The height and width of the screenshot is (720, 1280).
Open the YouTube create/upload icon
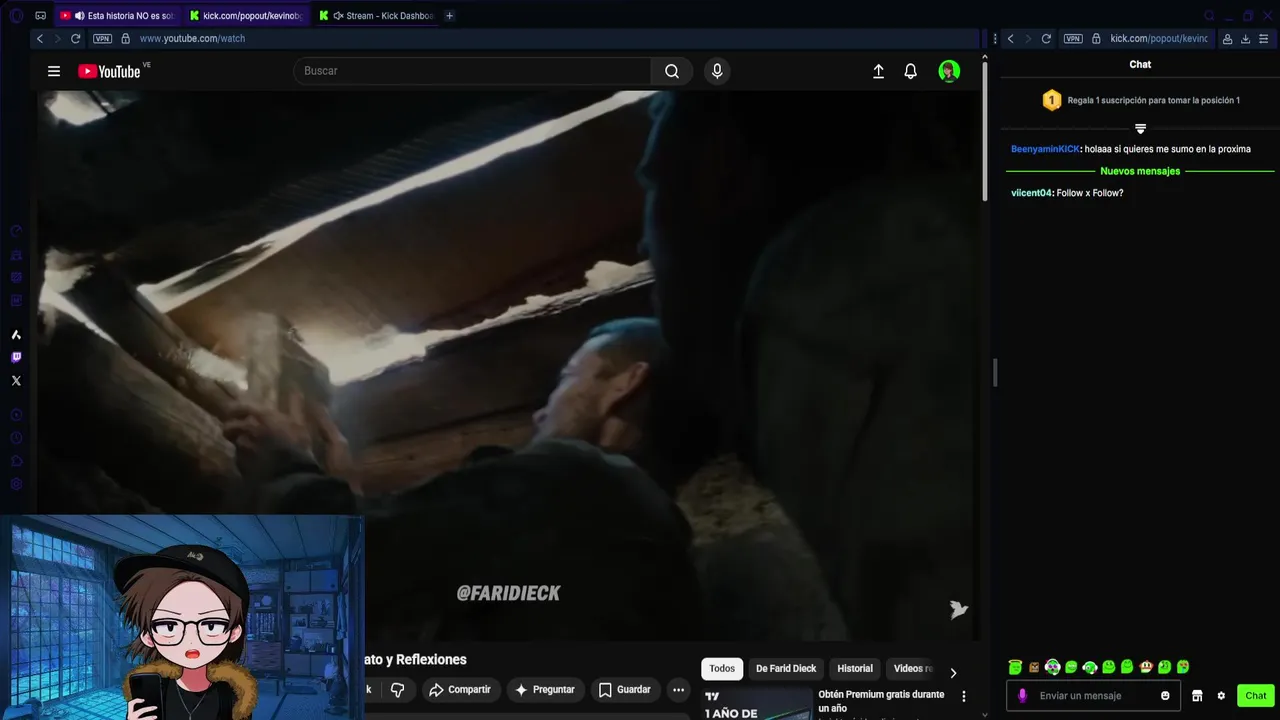(x=878, y=71)
